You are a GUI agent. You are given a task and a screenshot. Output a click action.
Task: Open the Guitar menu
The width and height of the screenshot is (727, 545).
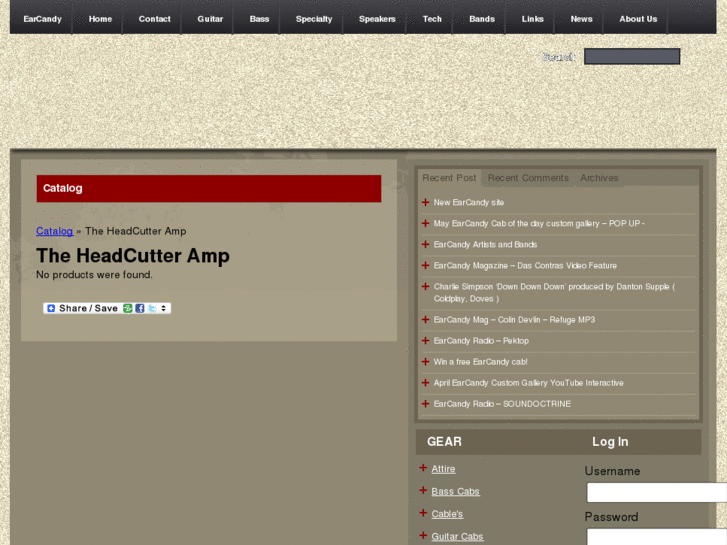[210, 19]
